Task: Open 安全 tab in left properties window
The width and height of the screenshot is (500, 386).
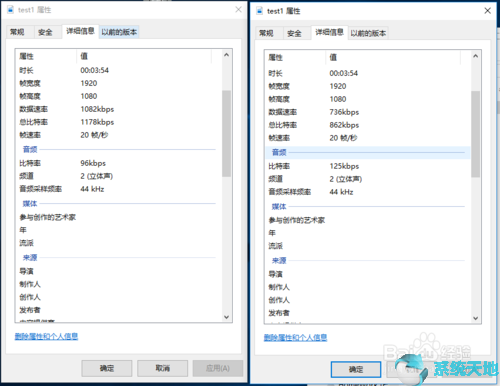Action: click(45, 32)
